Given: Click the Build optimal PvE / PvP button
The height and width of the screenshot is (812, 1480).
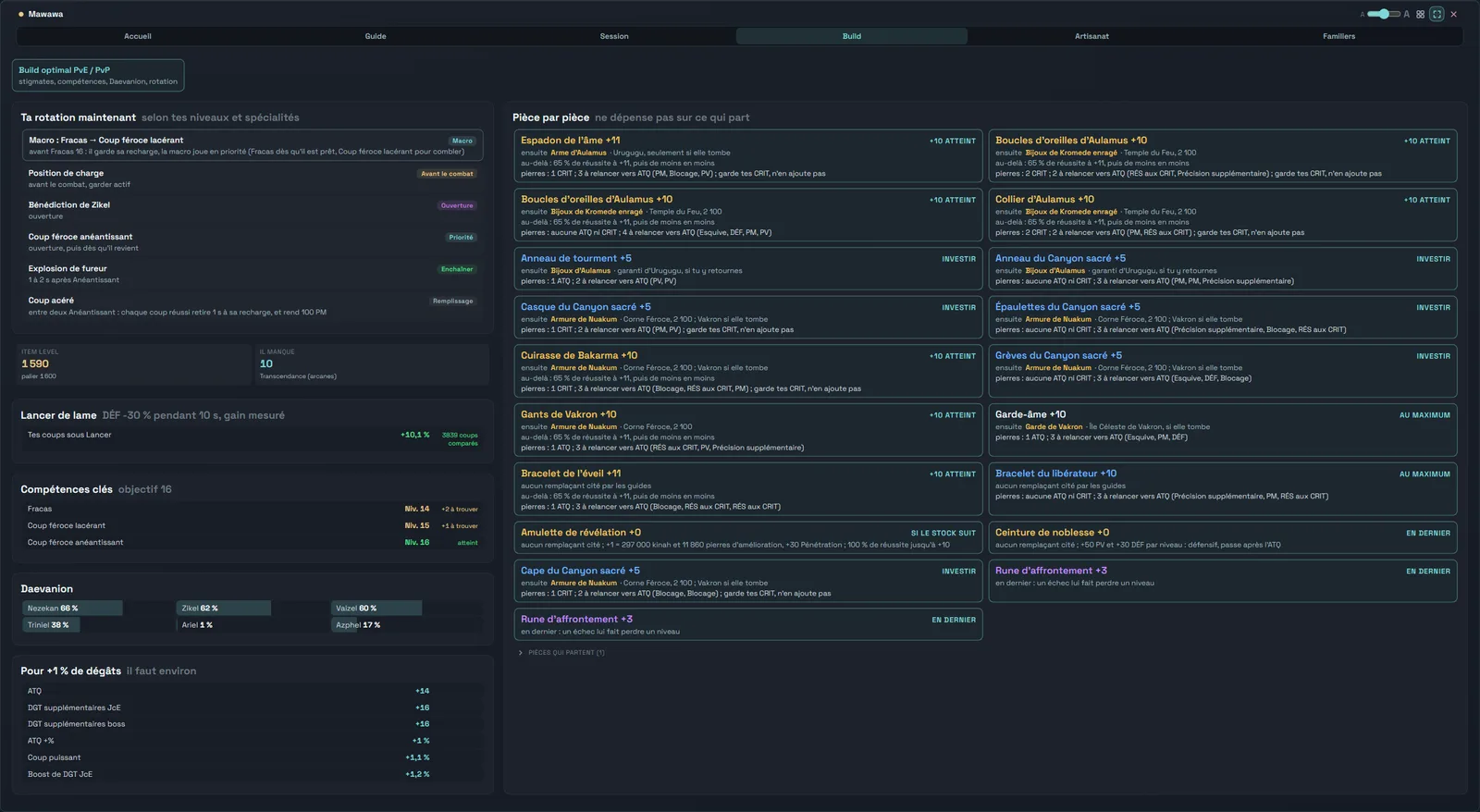Looking at the screenshot, I should tap(98, 76).
